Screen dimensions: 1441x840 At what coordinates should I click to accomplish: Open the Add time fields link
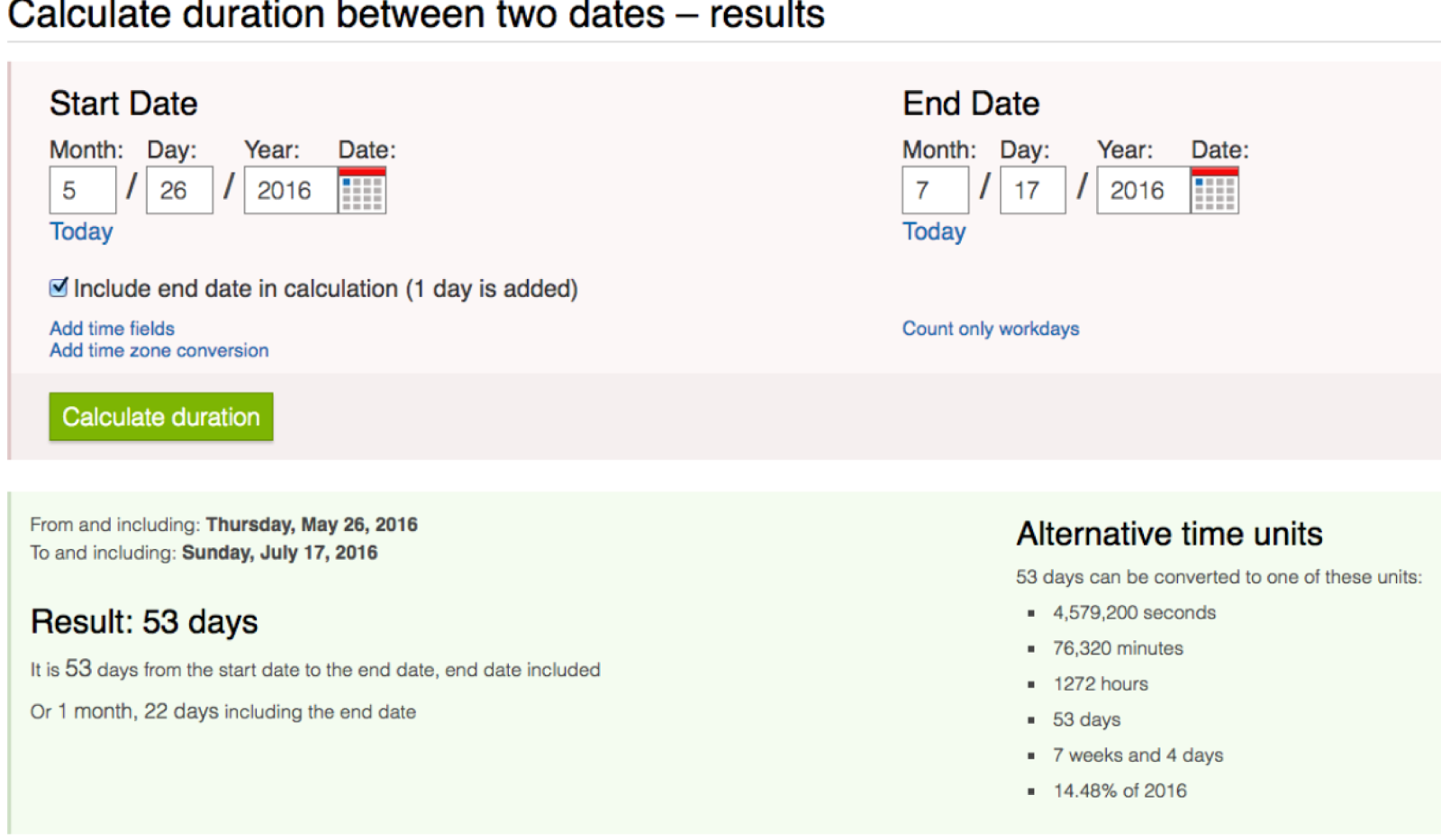(x=112, y=329)
